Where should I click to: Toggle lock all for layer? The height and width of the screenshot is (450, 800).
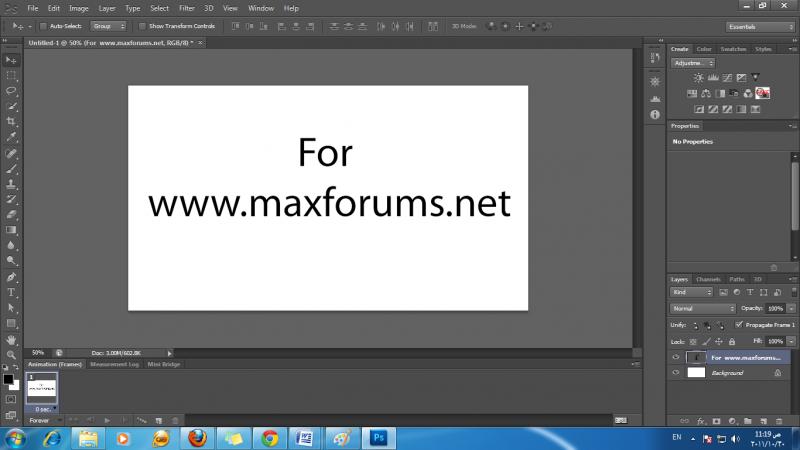point(732,342)
